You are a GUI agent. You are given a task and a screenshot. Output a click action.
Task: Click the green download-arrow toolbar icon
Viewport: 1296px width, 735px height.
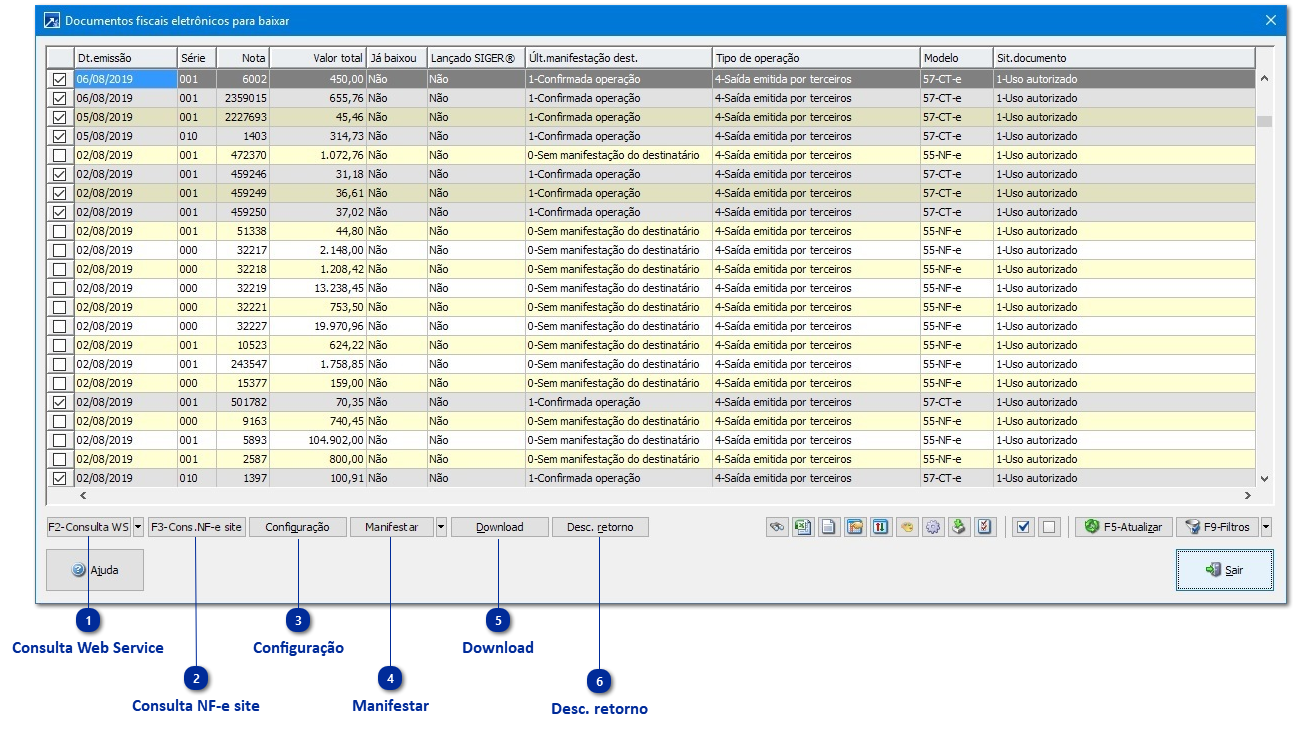click(x=959, y=527)
